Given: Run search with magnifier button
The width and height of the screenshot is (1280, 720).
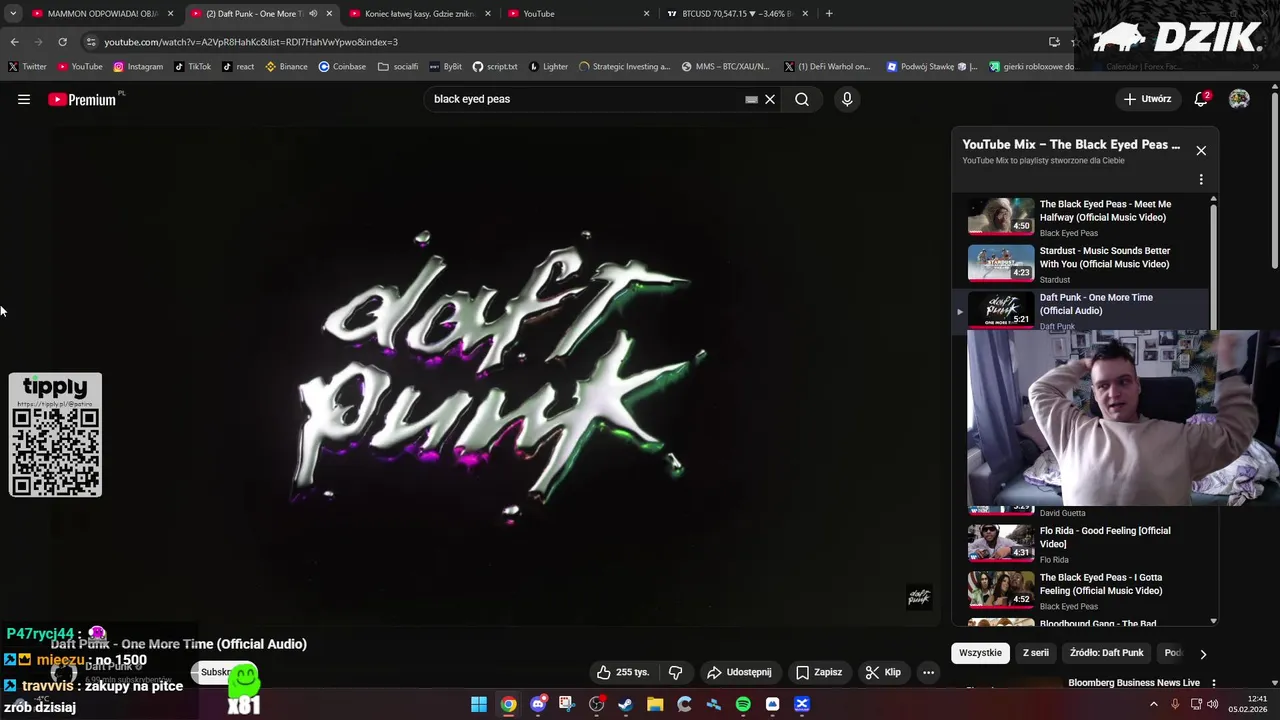Looking at the screenshot, I should coord(802,99).
